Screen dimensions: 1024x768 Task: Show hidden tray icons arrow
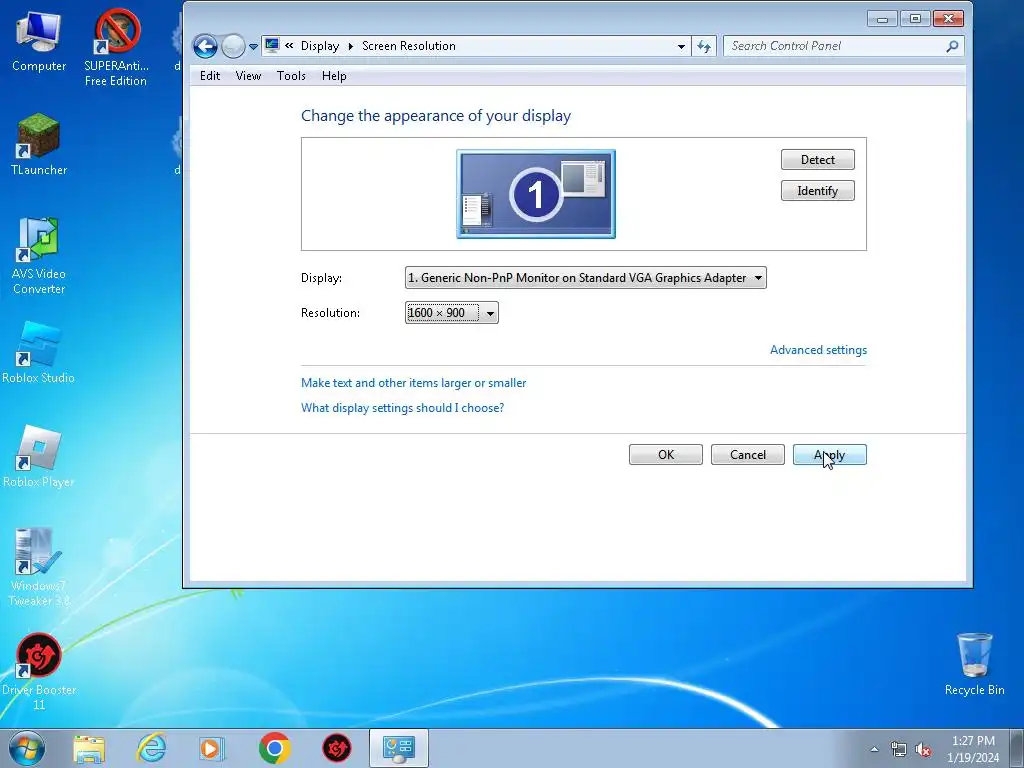pos(874,749)
